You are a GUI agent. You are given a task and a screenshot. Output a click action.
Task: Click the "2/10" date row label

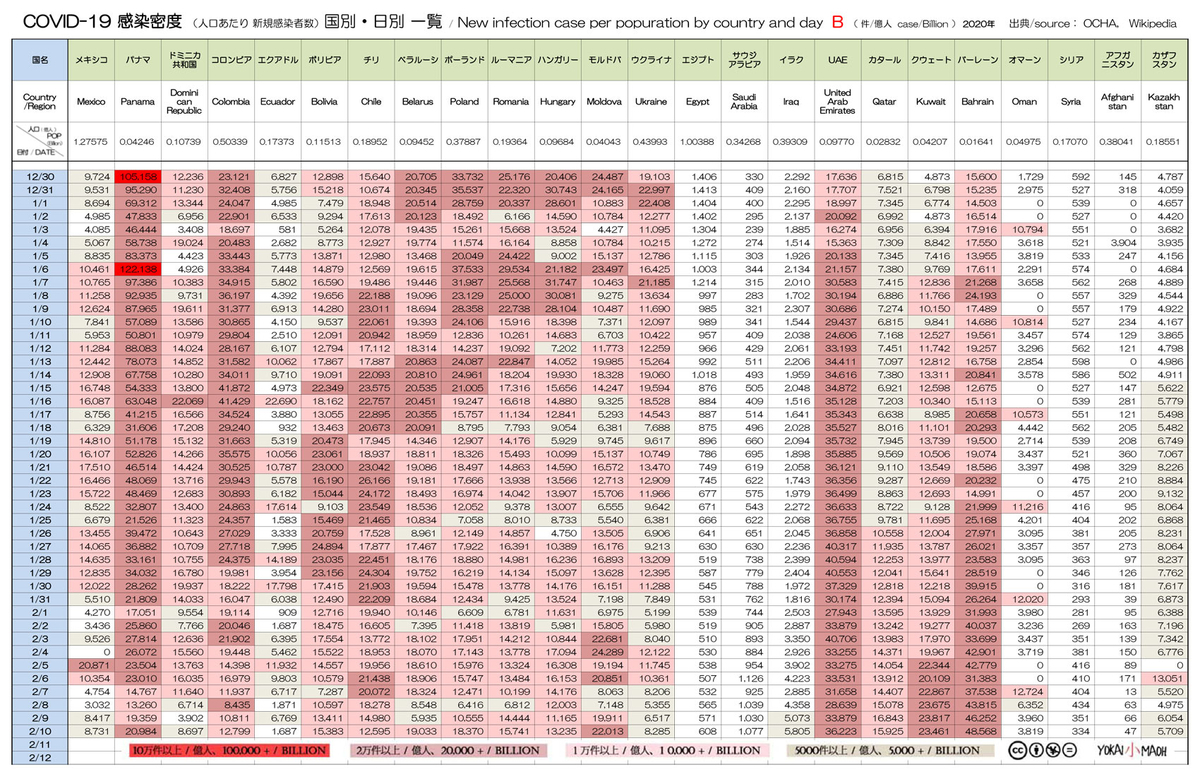pos(40,730)
